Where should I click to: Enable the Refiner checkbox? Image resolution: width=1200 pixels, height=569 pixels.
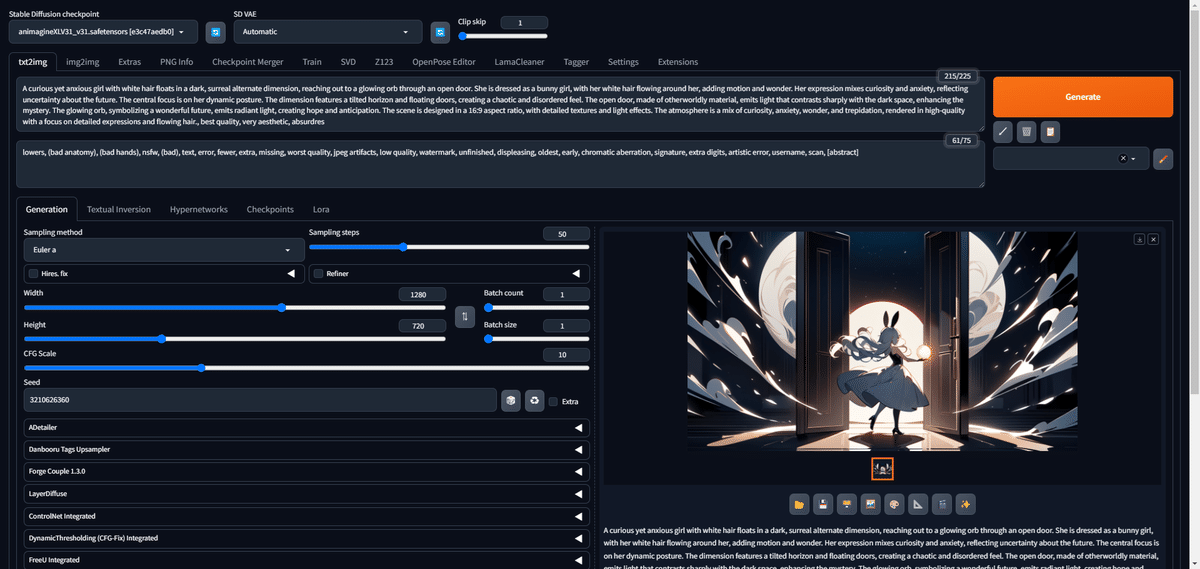pos(319,273)
